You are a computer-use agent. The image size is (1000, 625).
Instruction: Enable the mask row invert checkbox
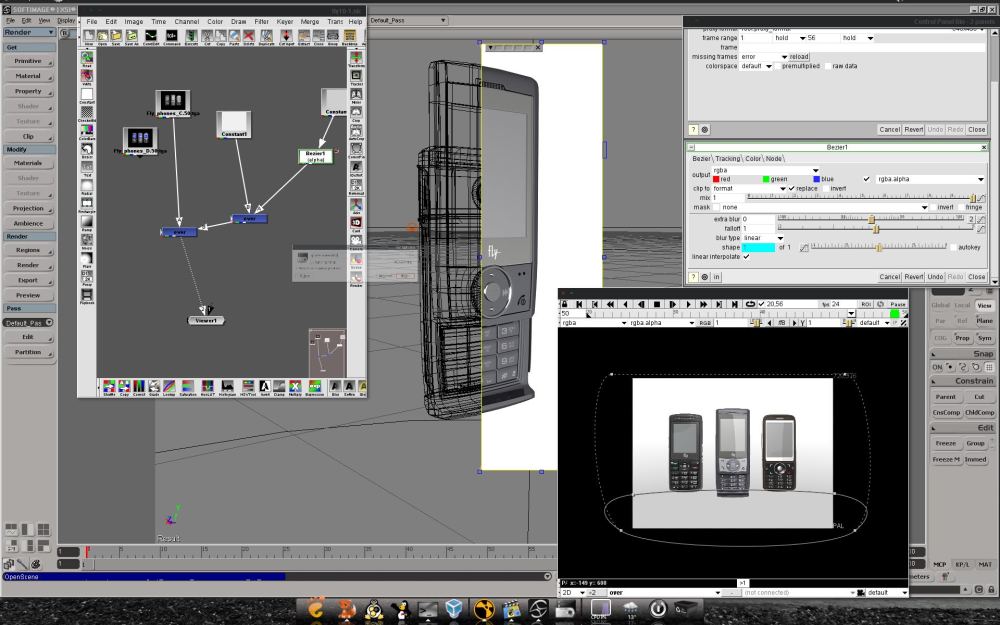pyautogui.click(x=933, y=207)
